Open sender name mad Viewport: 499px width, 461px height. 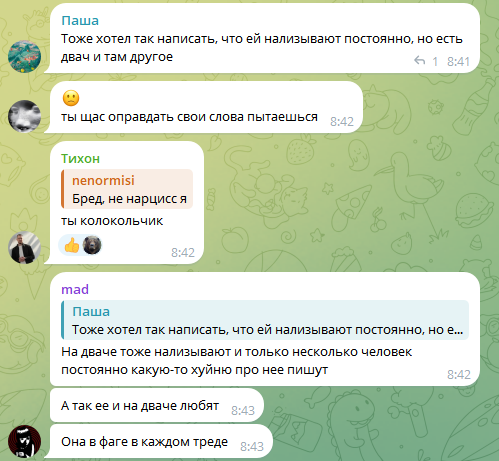point(75,289)
